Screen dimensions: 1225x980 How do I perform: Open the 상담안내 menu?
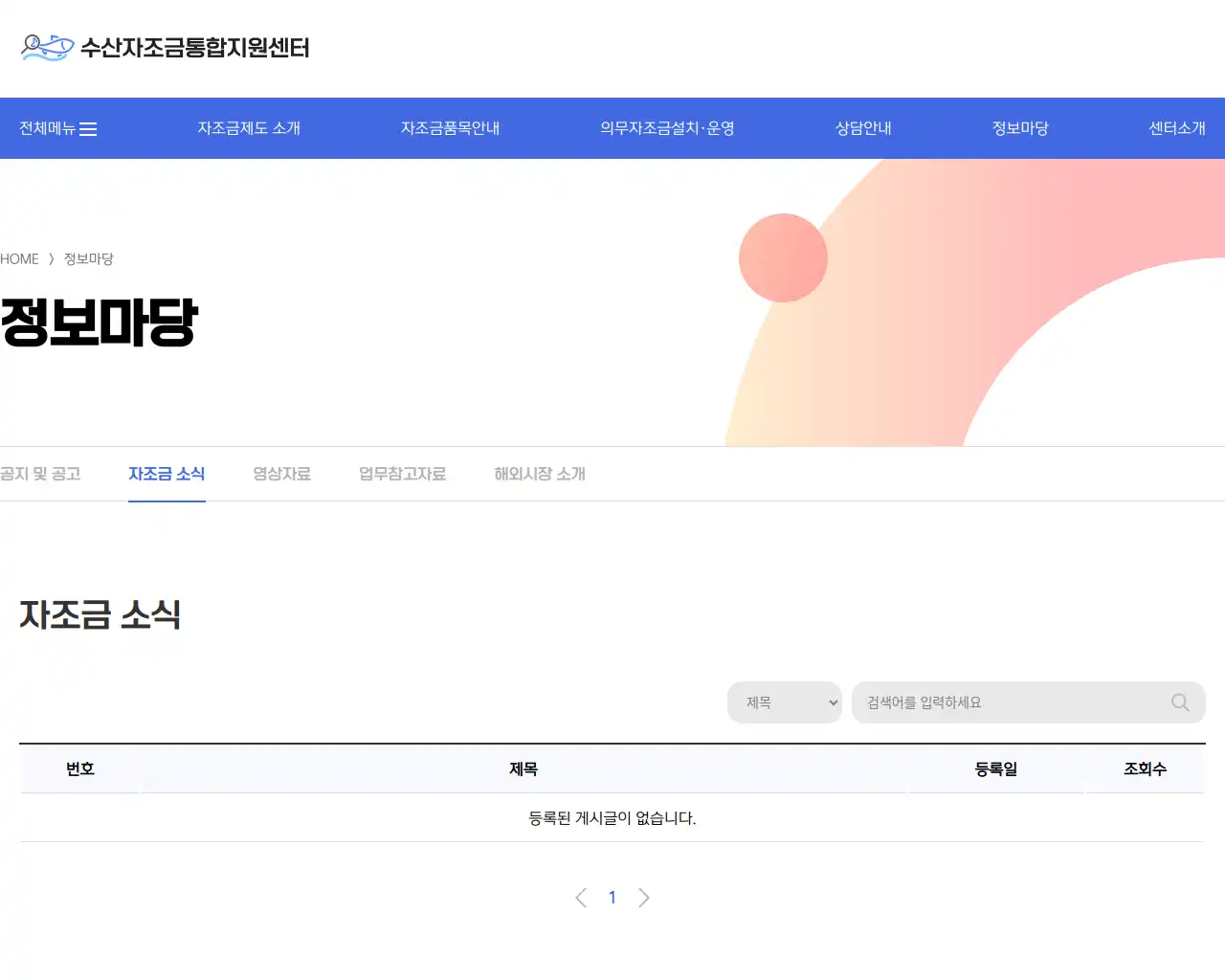point(861,128)
